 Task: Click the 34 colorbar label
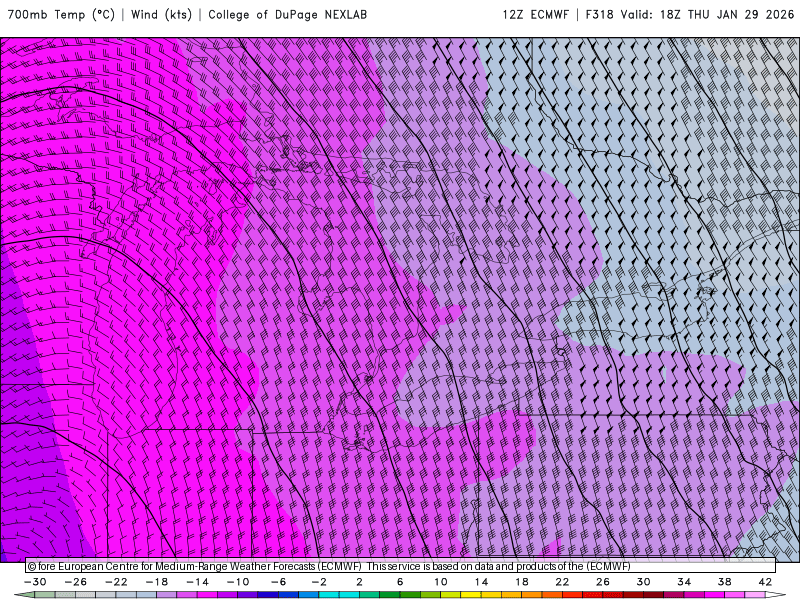tap(684, 582)
